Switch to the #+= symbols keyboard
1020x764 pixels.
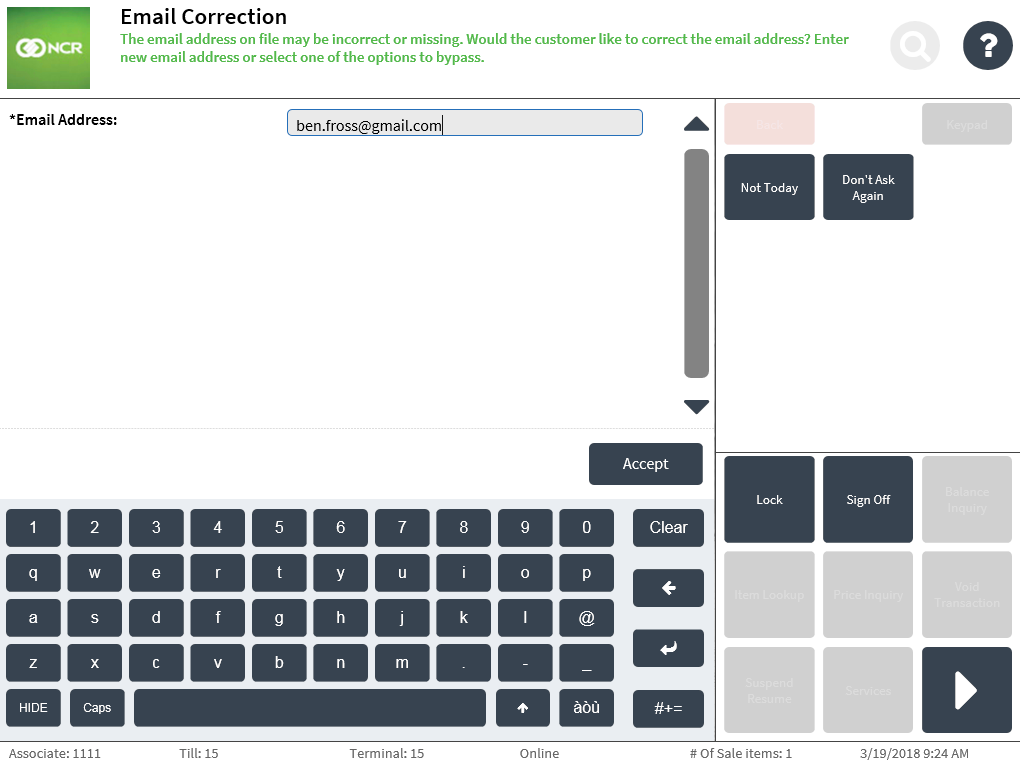point(668,708)
